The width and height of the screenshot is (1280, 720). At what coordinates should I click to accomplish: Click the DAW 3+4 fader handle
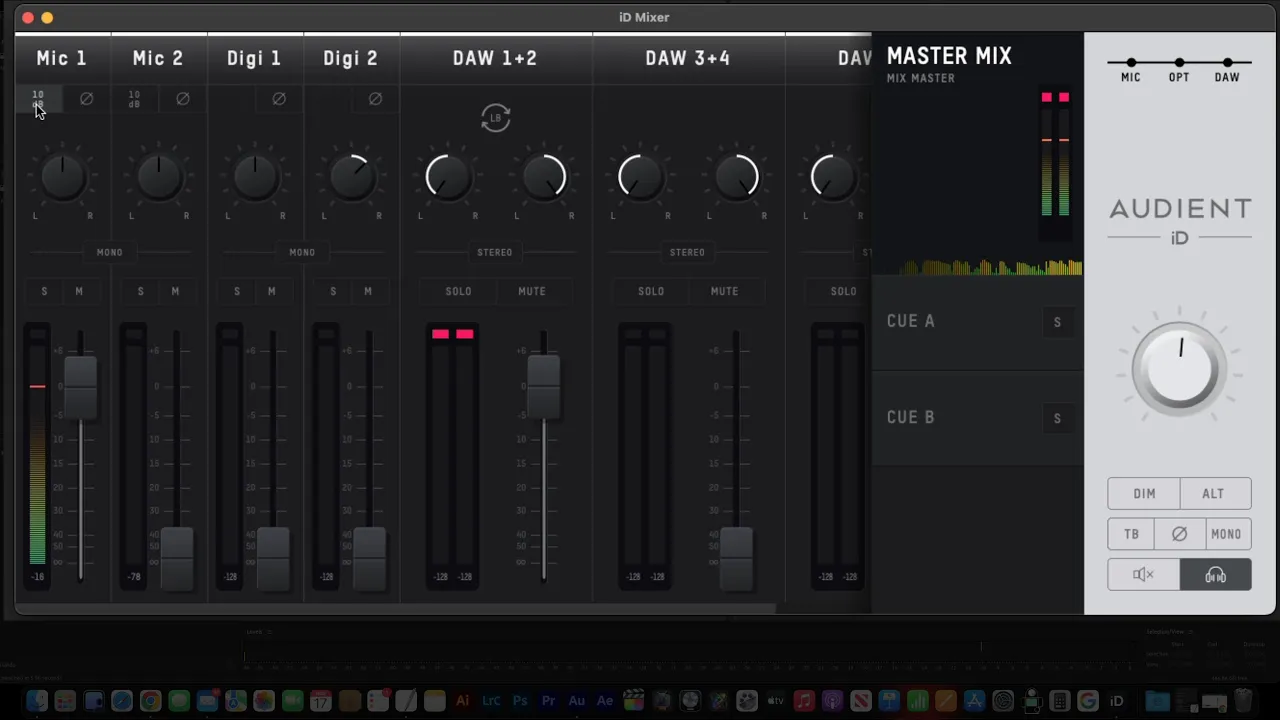pos(736,560)
